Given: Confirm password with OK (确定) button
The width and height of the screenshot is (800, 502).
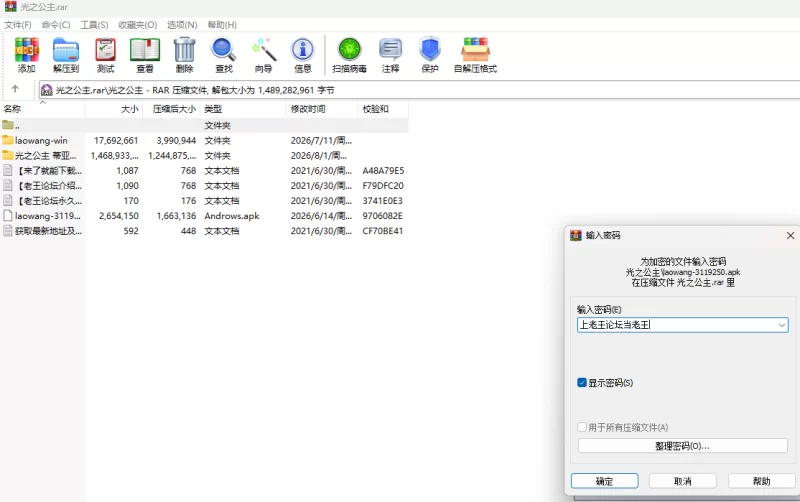Looking at the screenshot, I should point(605,481).
